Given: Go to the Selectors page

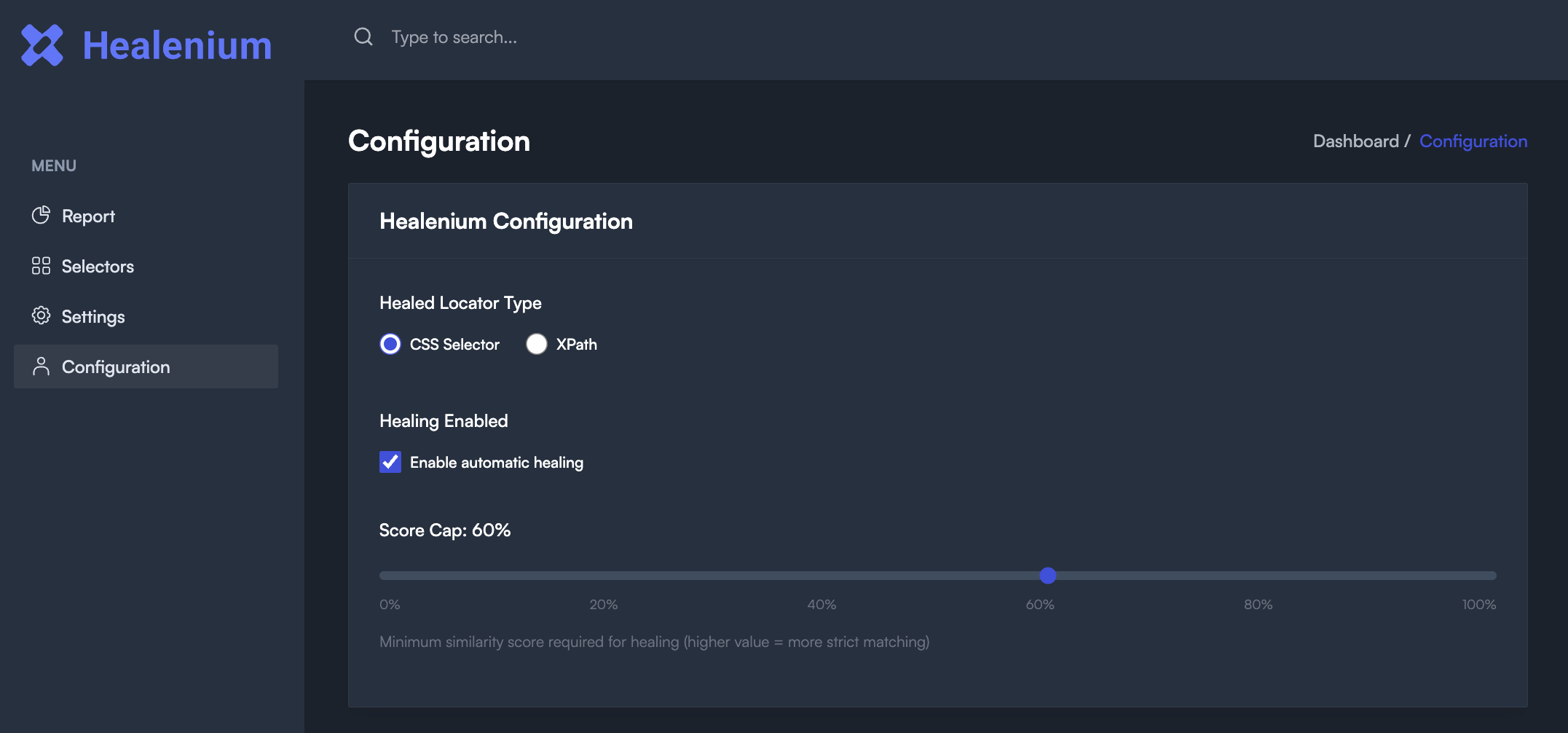Looking at the screenshot, I should pyautogui.click(x=146, y=266).
